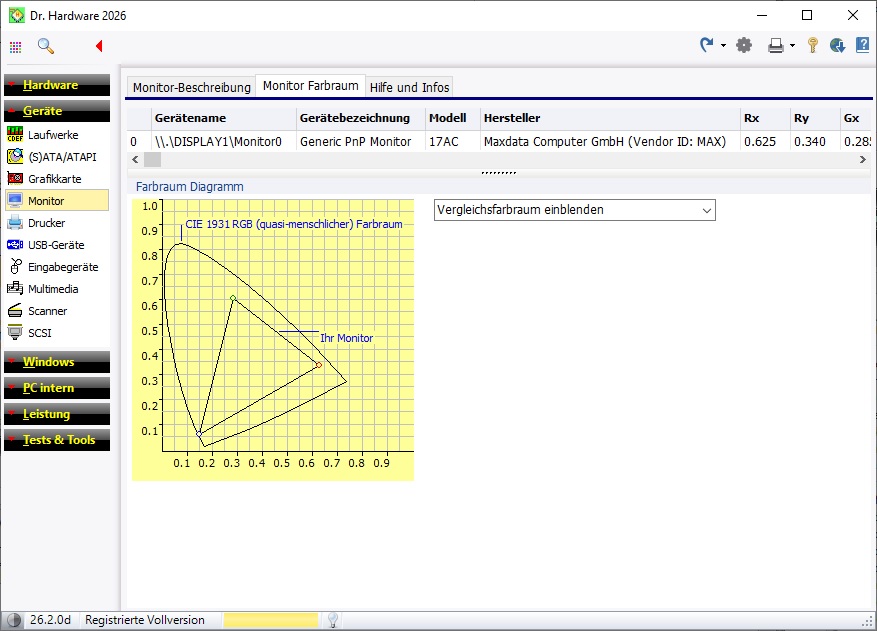Click the magnifier search icon
877x631 pixels.
click(46, 46)
